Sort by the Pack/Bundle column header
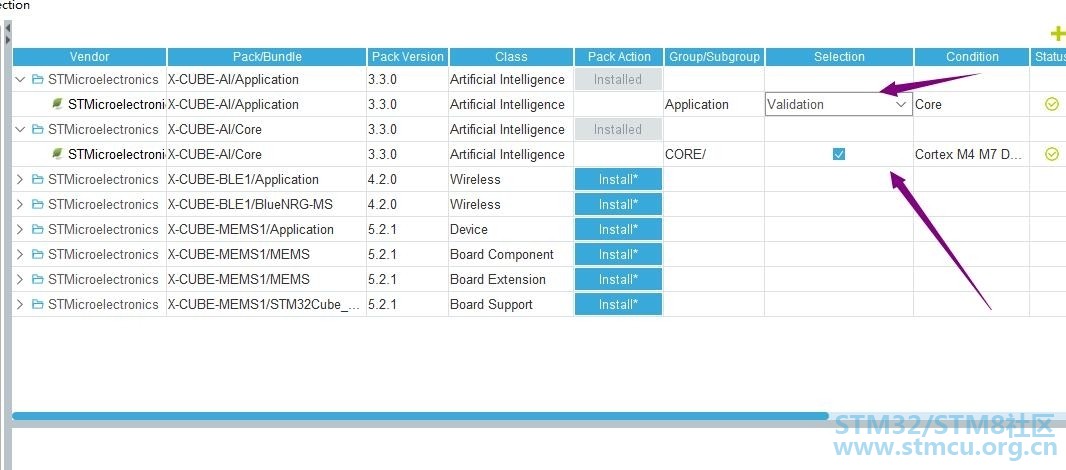 (266, 57)
